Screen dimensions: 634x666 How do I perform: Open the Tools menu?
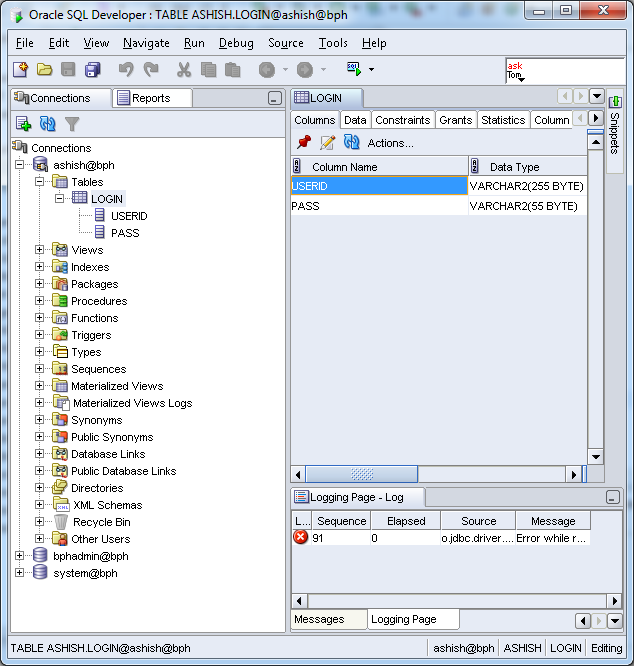point(333,43)
